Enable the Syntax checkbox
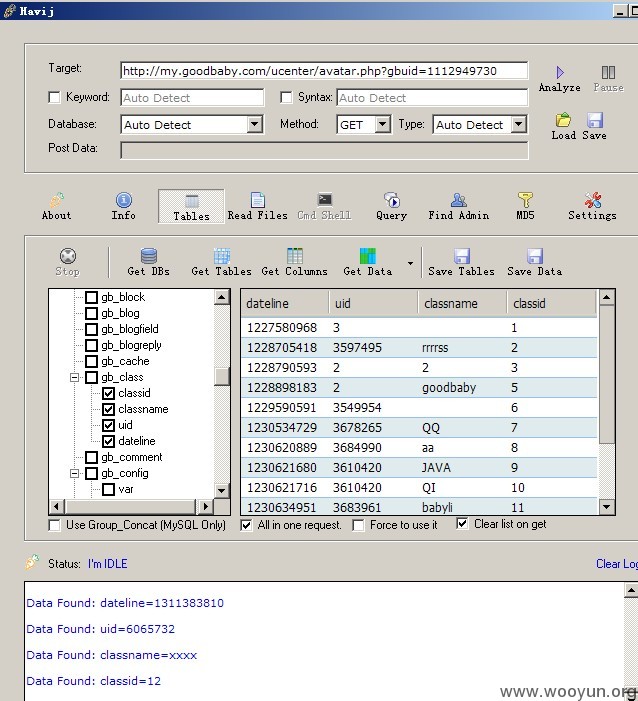Image resolution: width=638 pixels, height=701 pixels. pyautogui.click(x=286, y=97)
